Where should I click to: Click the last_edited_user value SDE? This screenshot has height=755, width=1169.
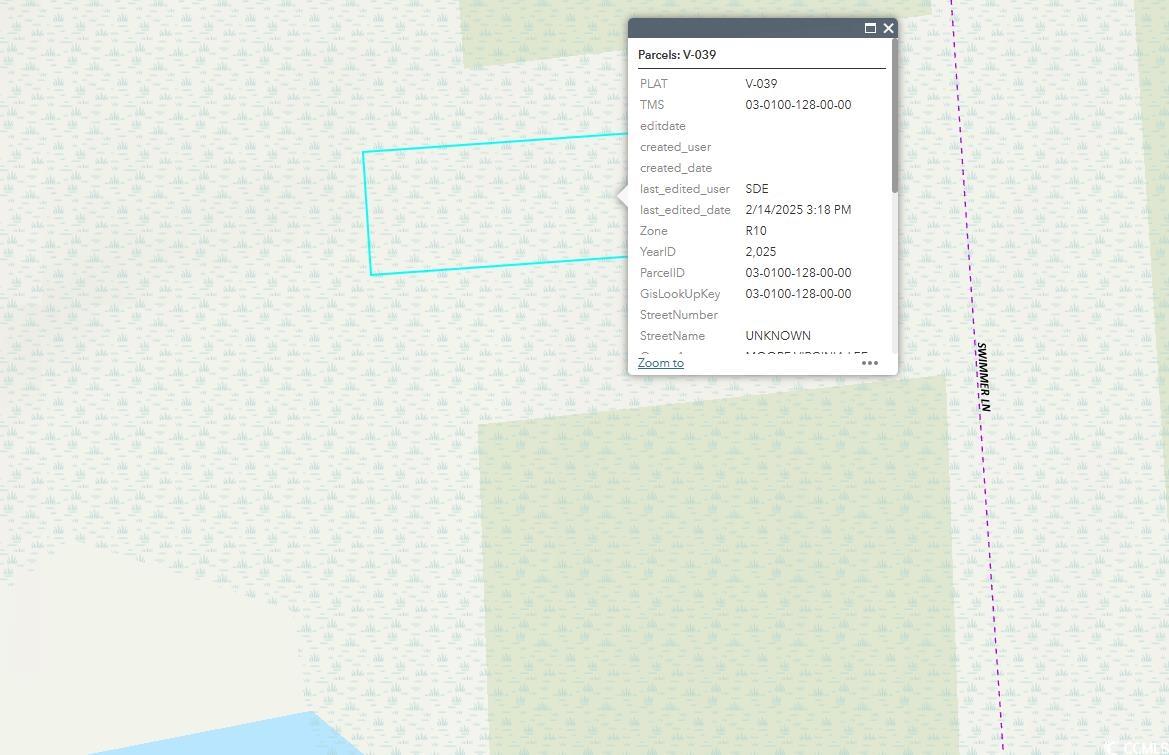click(x=757, y=189)
